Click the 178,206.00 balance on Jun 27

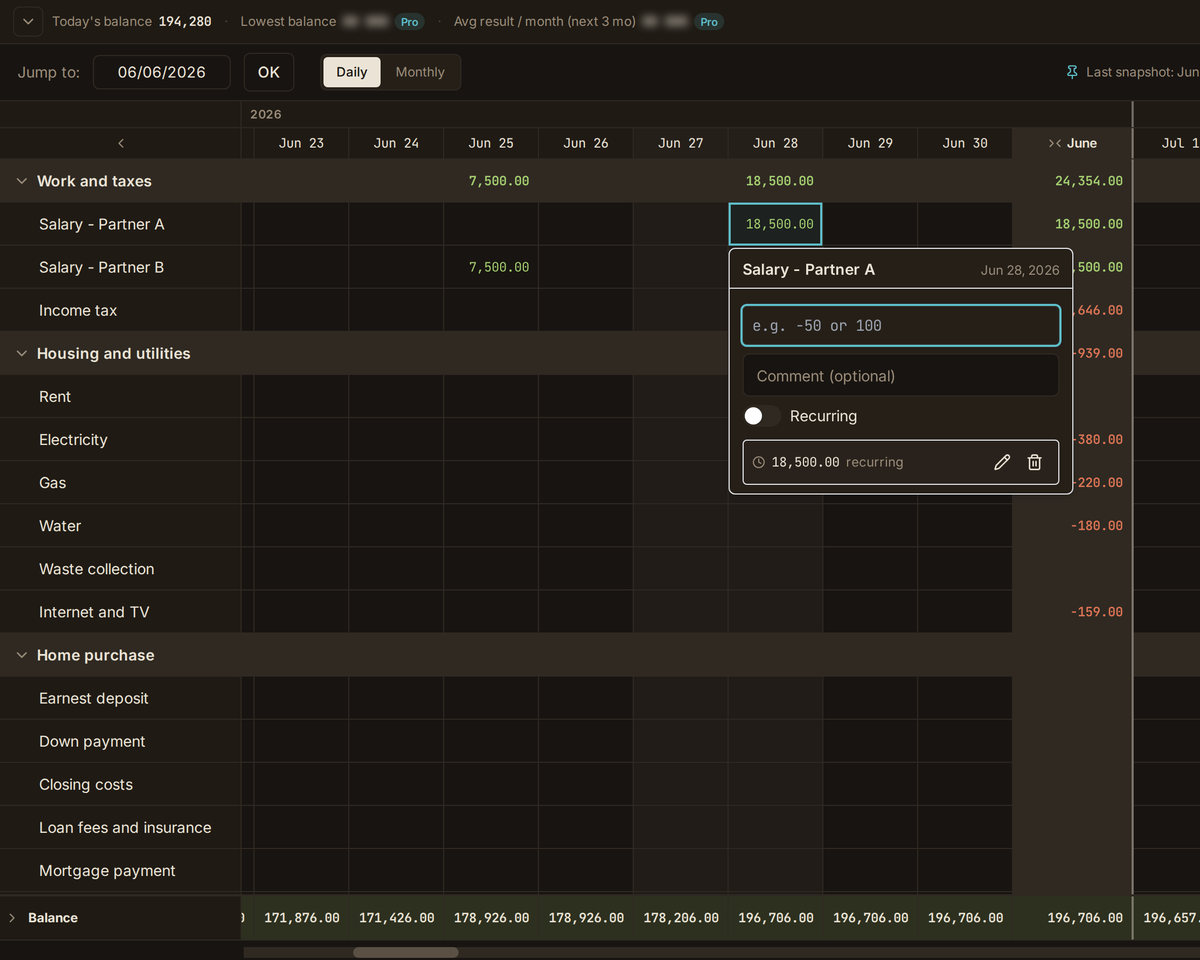point(681,917)
